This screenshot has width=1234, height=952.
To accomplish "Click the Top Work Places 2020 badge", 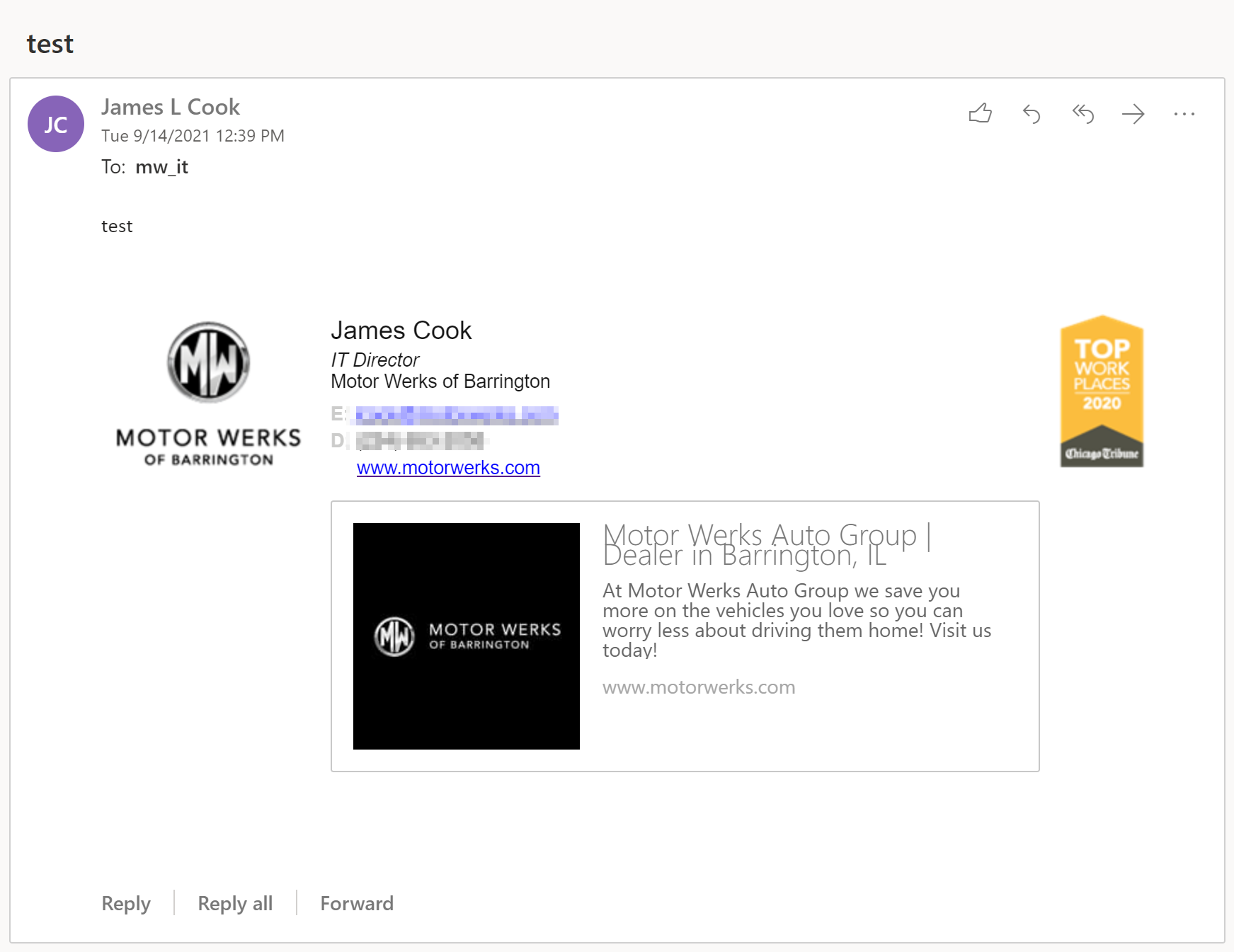I will (1102, 391).
